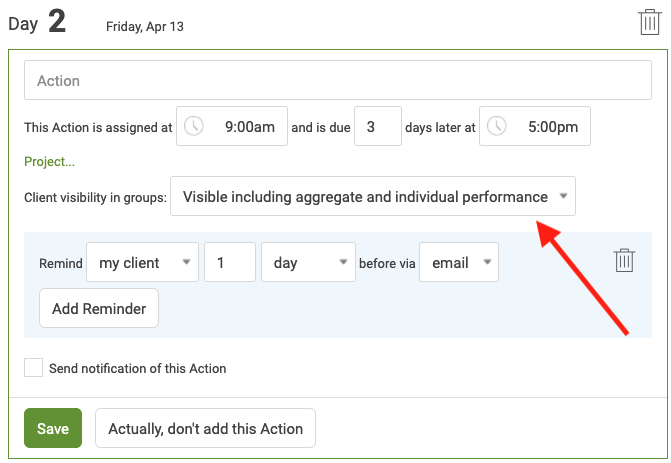Image resolution: width=671 pixels, height=463 pixels.
Task: Save the new Action
Action: (x=53, y=428)
